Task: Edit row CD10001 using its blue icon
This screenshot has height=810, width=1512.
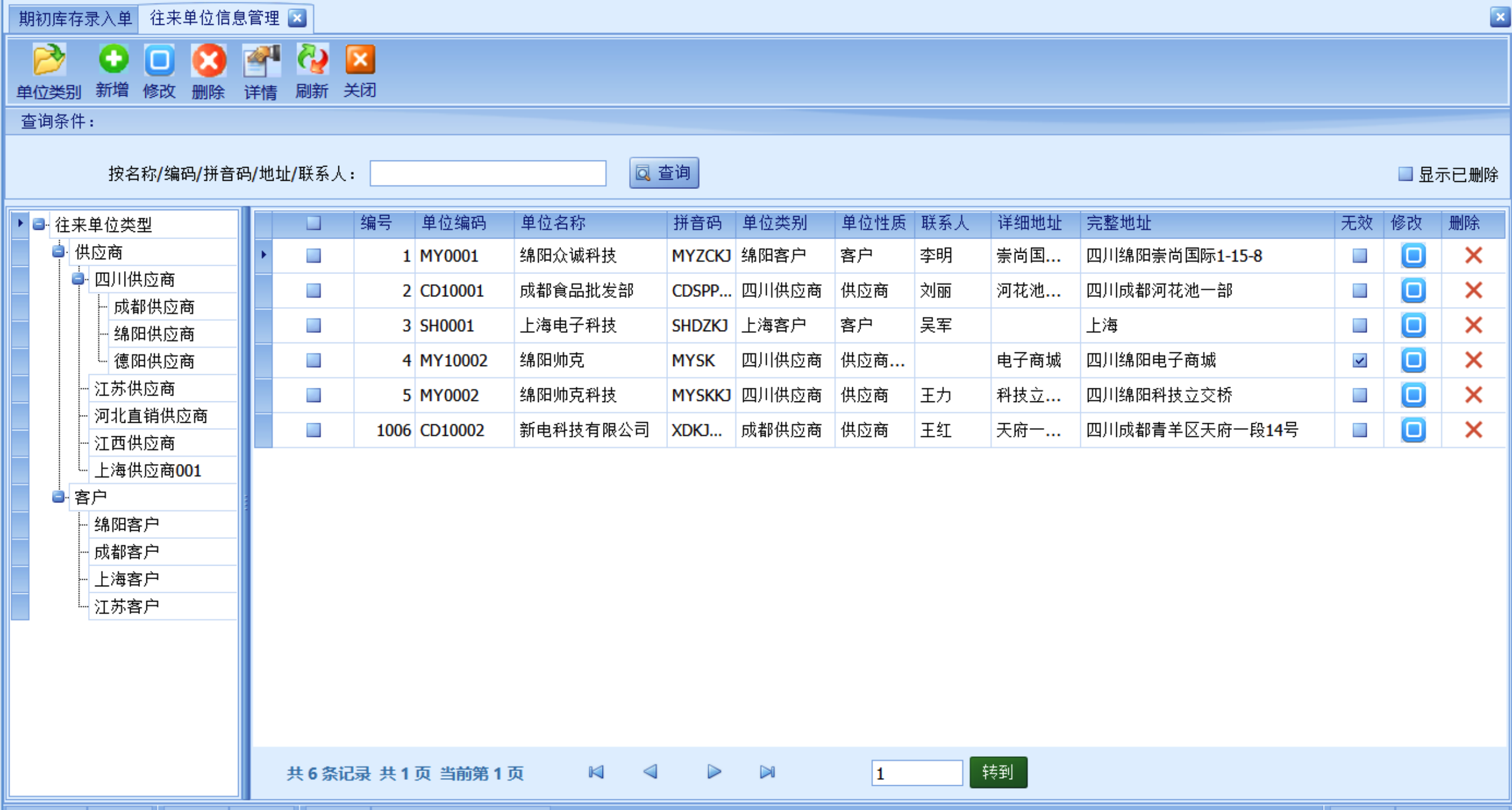Action: tap(1413, 290)
